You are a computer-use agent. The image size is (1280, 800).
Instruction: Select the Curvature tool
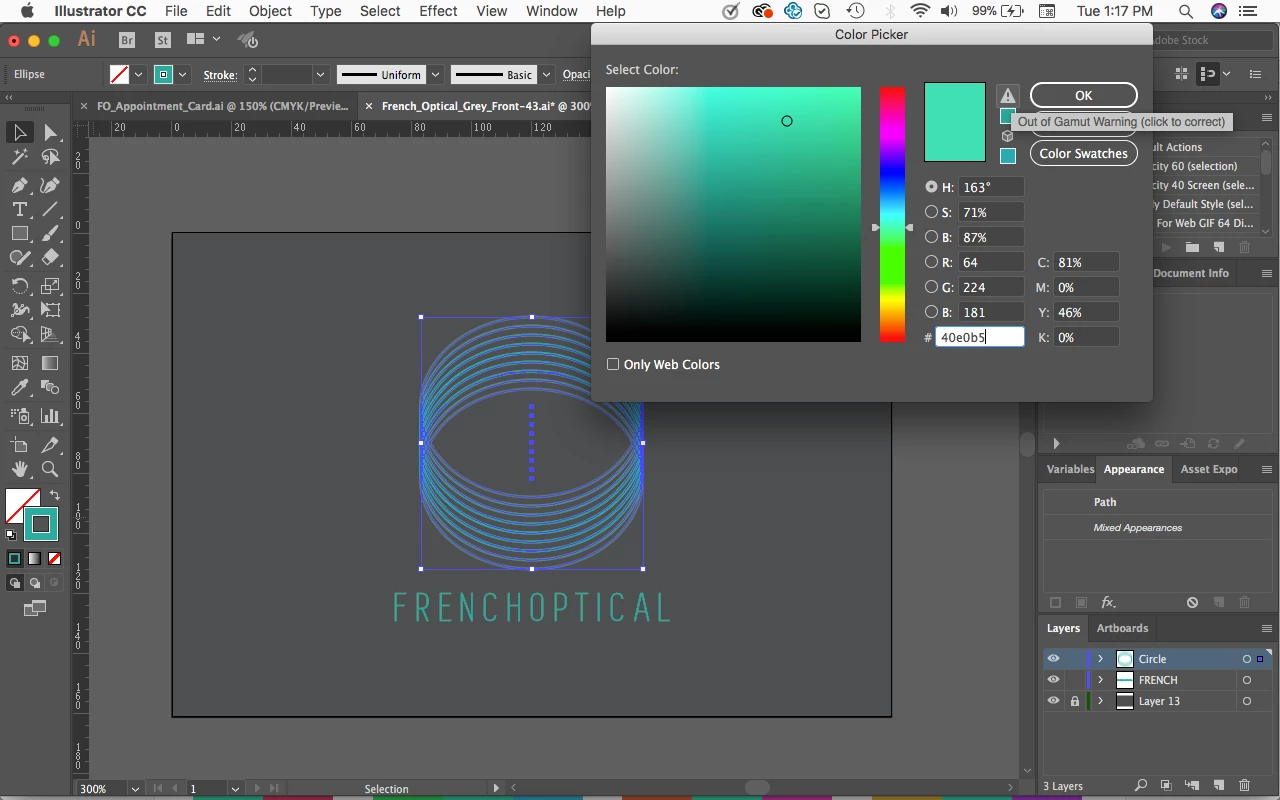click(x=50, y=185)
